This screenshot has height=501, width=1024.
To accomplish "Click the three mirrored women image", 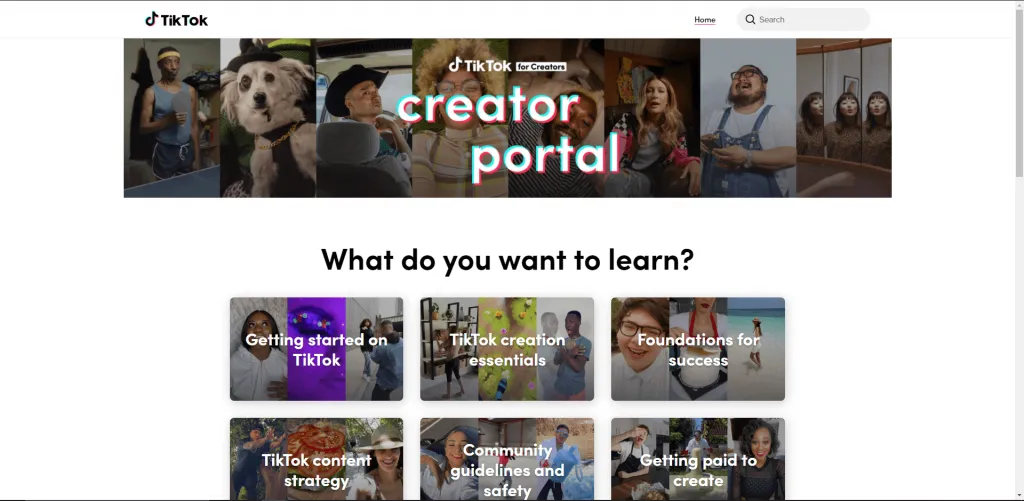I will pos(844,118).
